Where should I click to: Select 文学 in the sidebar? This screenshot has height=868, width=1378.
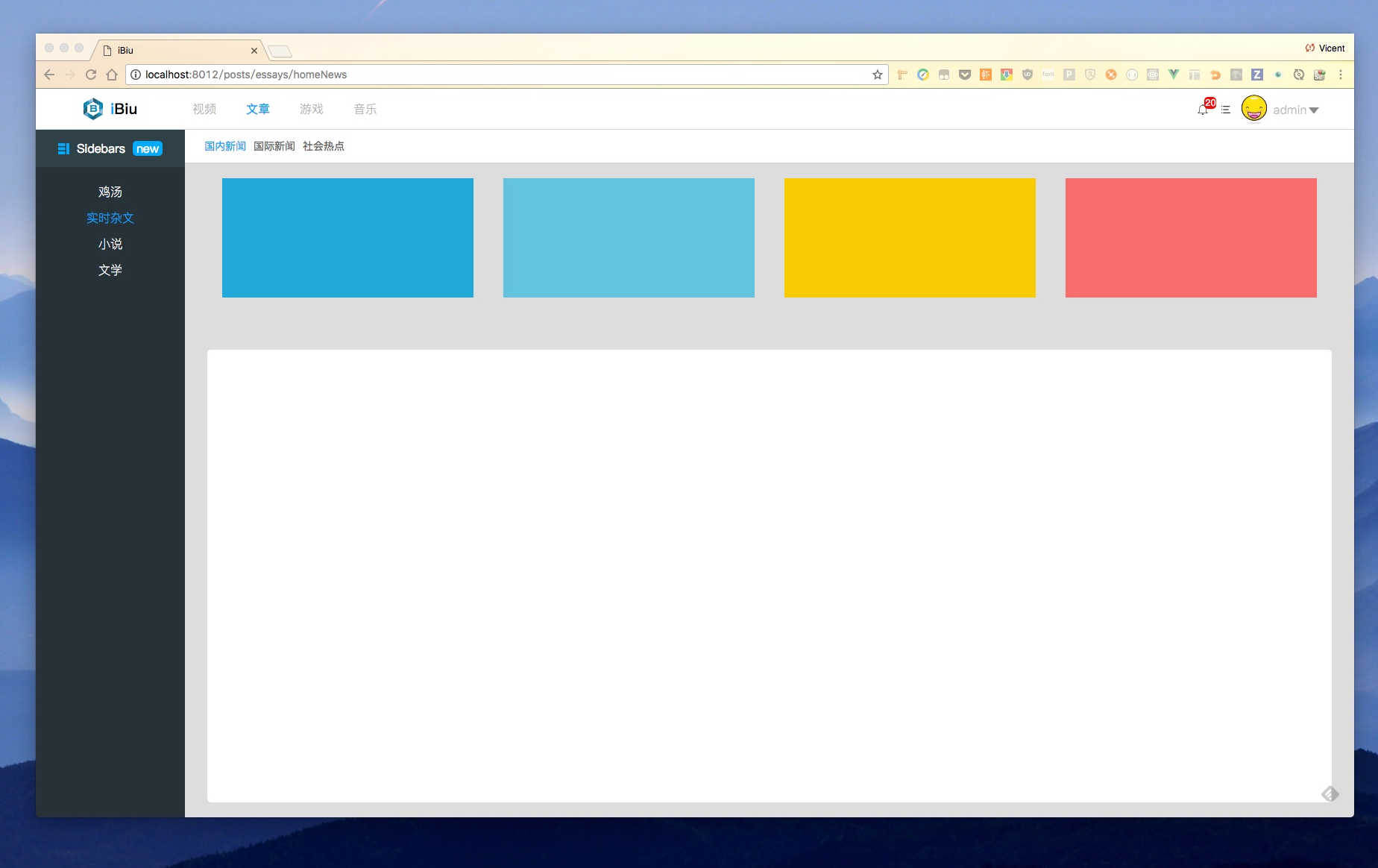[110, 270]
